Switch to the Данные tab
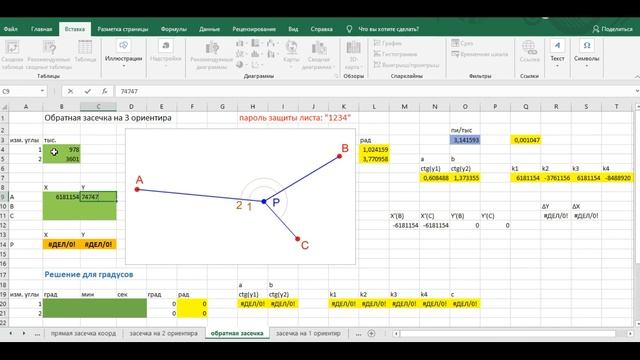 tap(209, 29)
